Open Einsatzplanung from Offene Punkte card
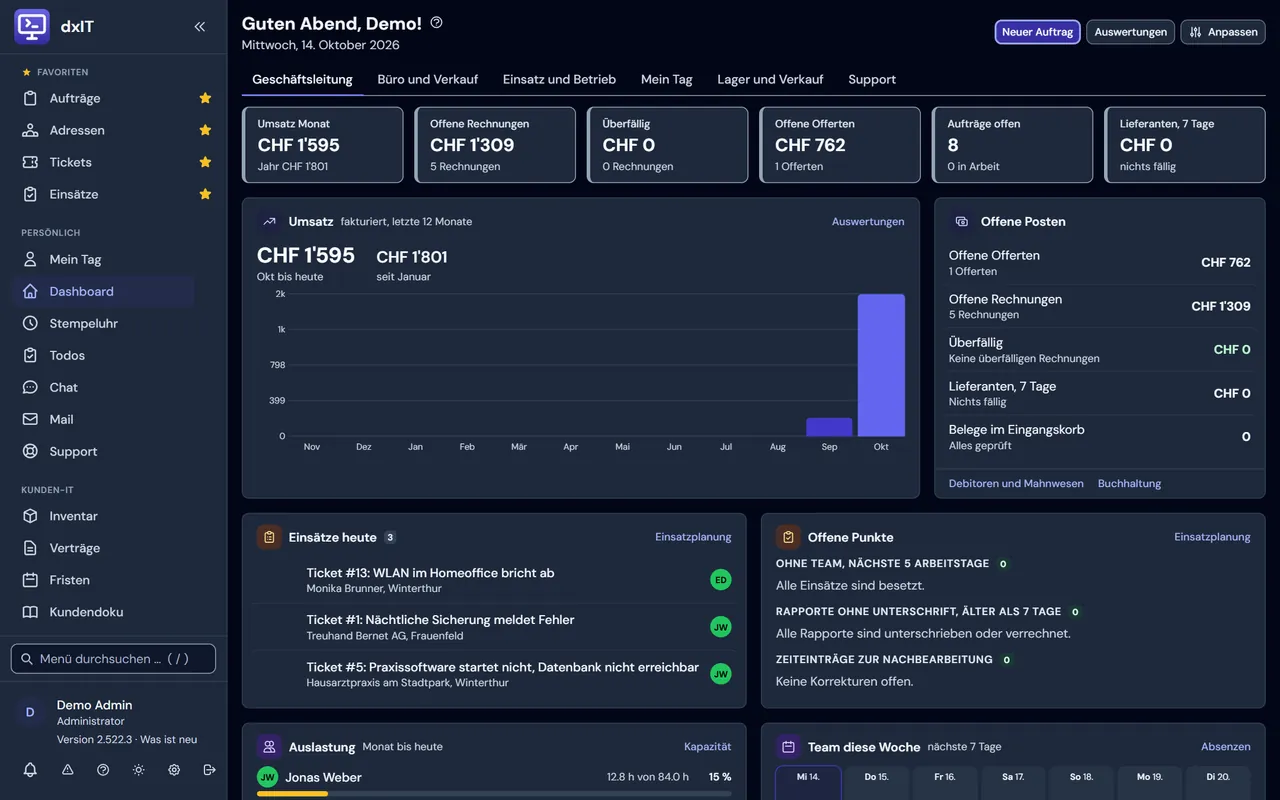 (x=1212, y=537)
